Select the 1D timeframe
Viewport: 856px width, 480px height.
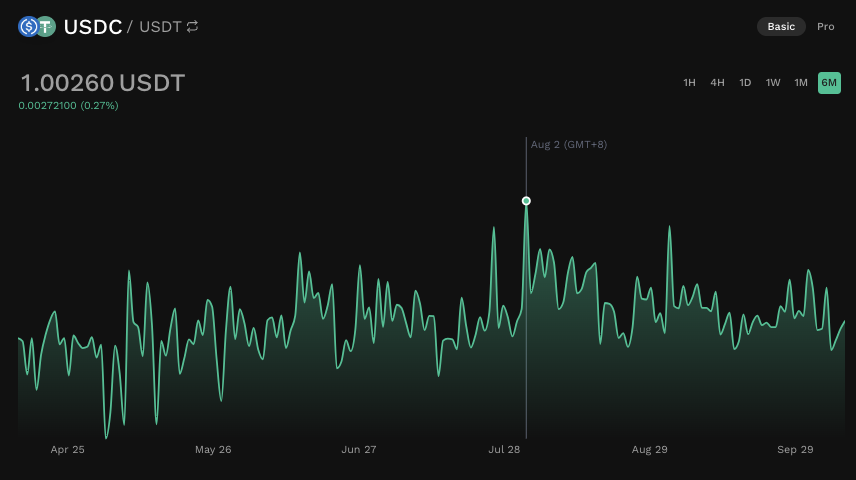745,82
